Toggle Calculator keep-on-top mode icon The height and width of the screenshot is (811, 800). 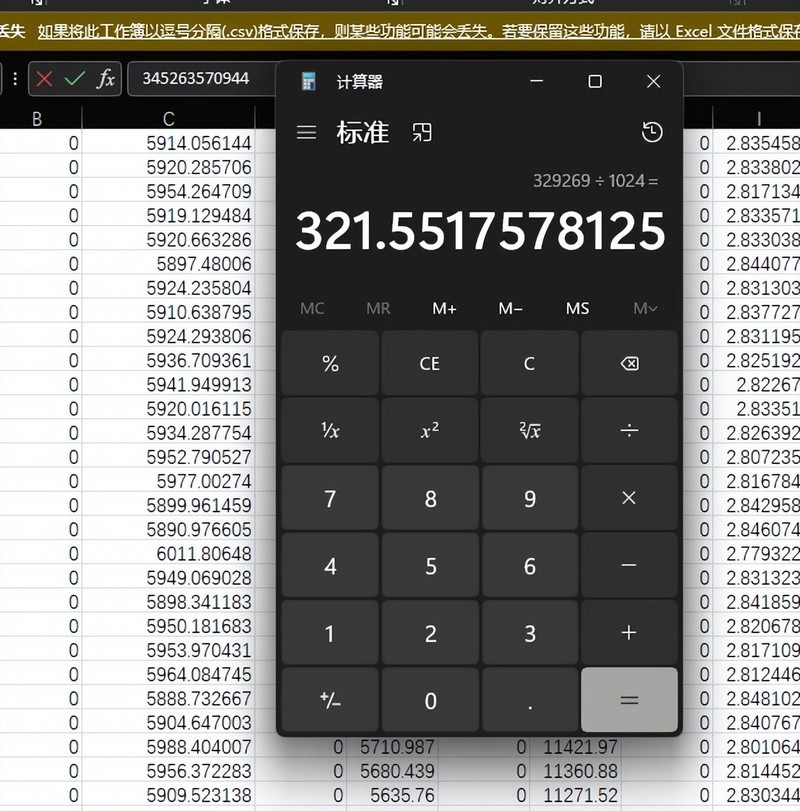coord(422,132)
